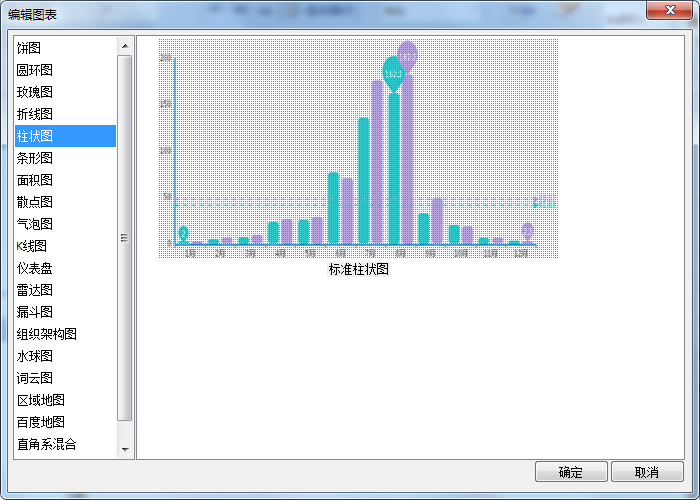Select 百度地图 chart type
Screen dimensions: 700x500
point(41,422)
